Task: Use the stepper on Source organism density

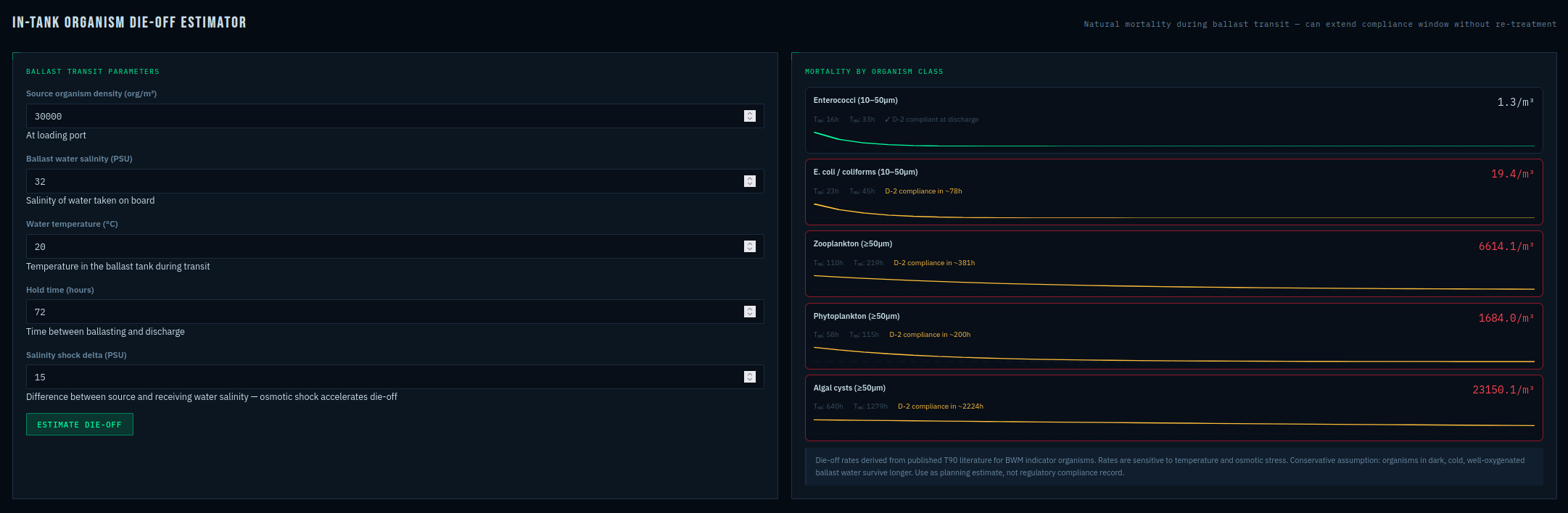Action: pyautogui.click(x=750, y=116)
